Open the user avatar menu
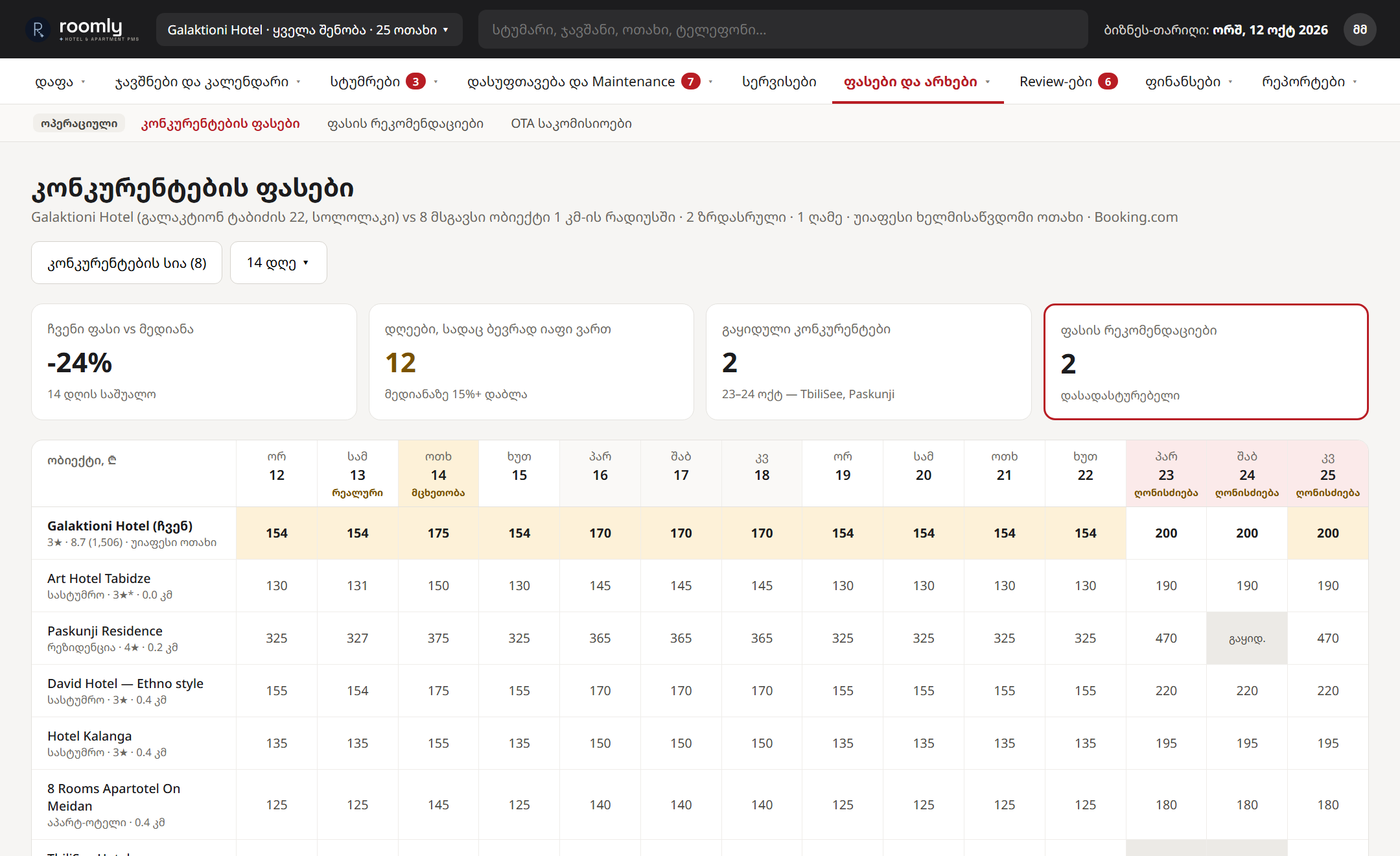1400x856 pixels. tap(1360, 30)
